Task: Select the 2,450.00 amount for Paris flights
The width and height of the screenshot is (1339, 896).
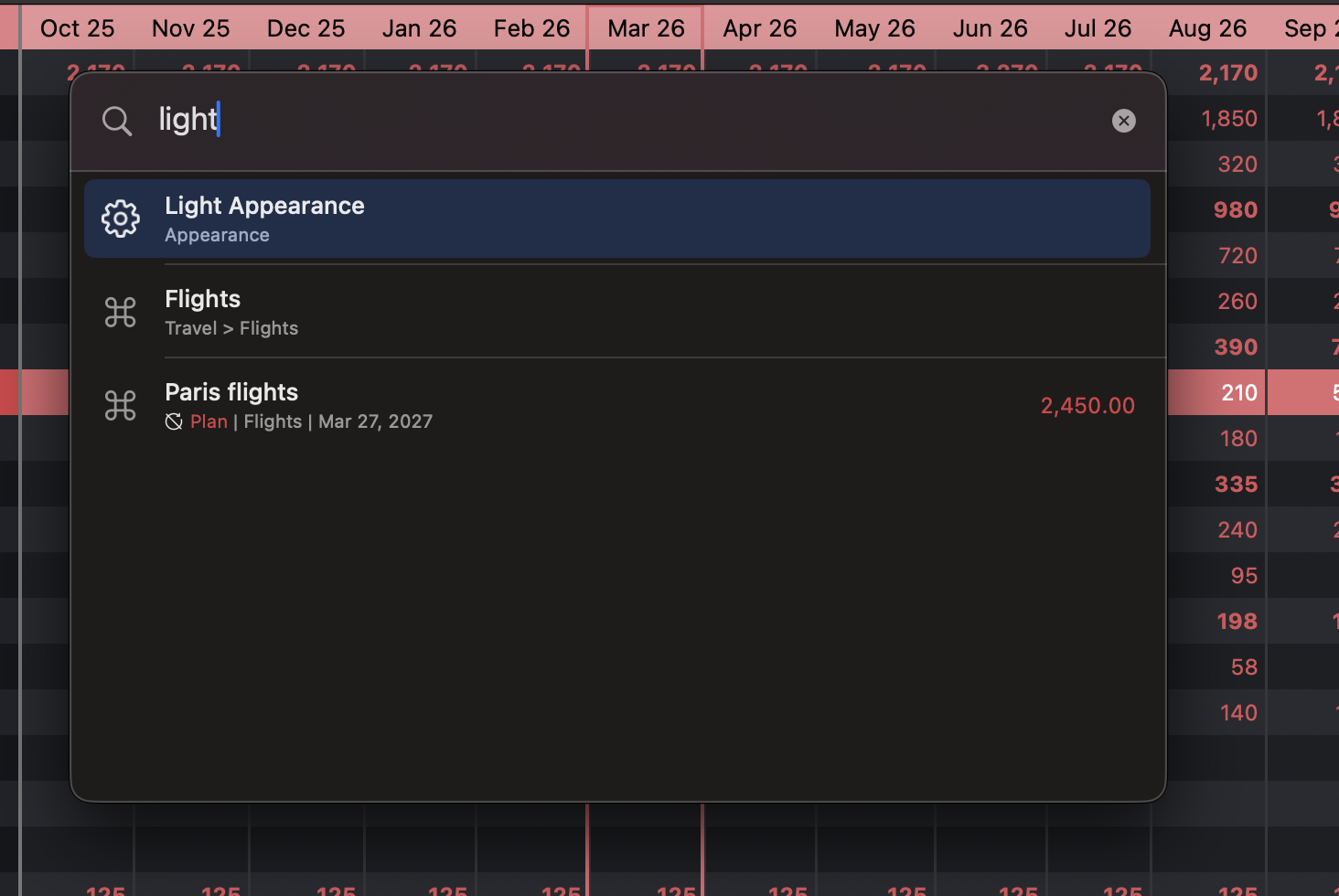Action: pyautogui.click(x=1087, y=405)
